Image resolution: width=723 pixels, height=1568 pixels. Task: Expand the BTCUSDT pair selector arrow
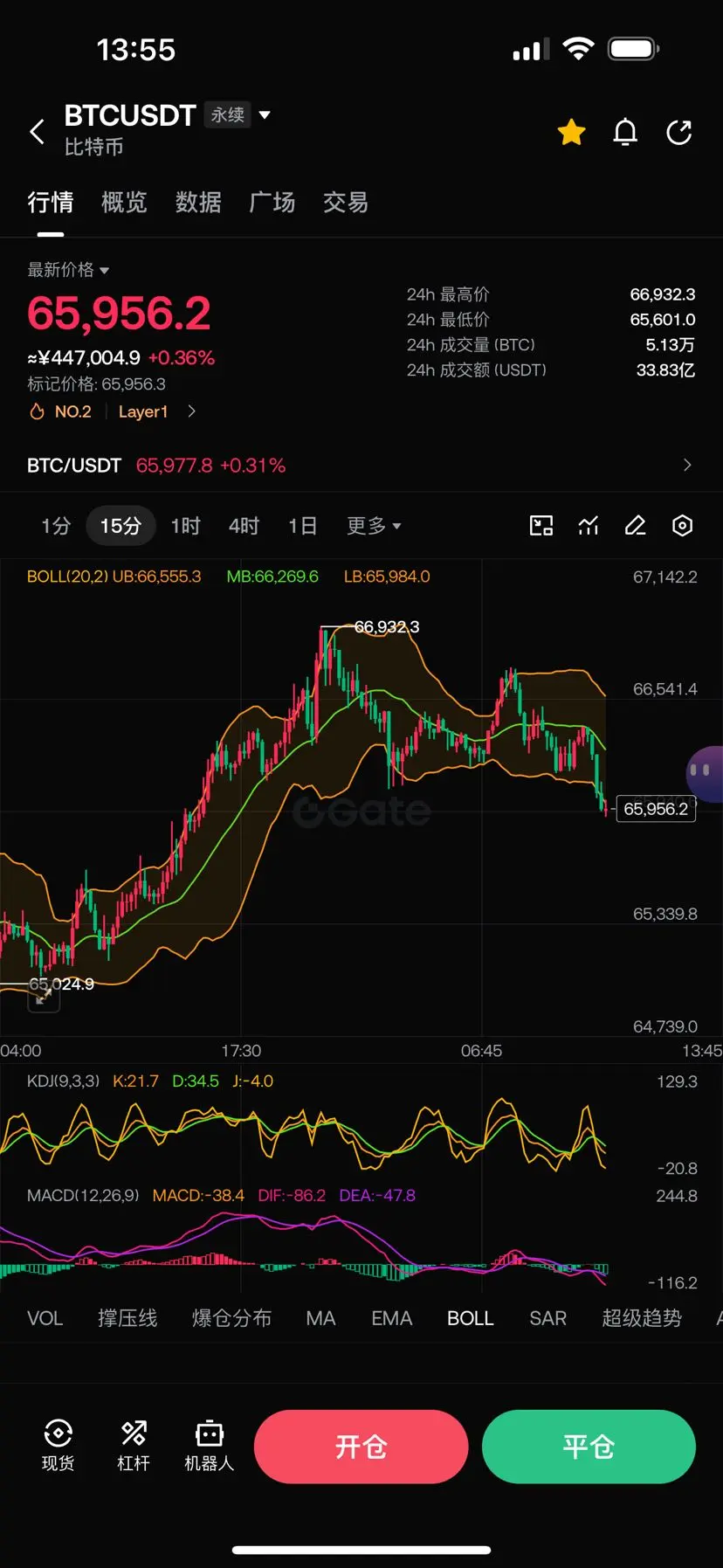265,114
